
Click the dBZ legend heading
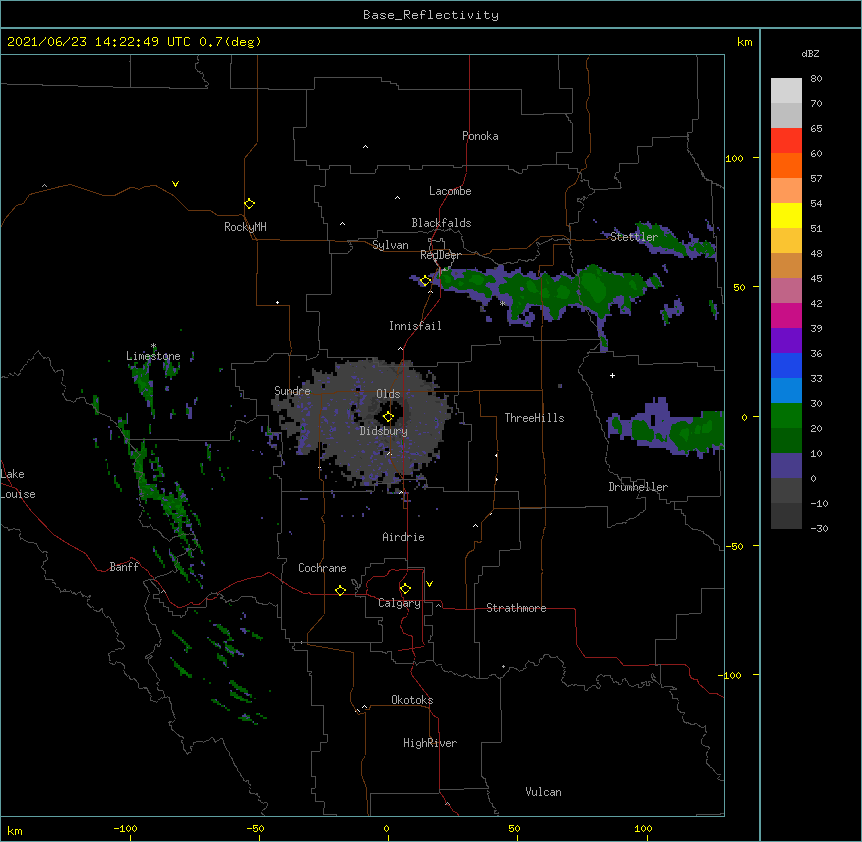810,54
